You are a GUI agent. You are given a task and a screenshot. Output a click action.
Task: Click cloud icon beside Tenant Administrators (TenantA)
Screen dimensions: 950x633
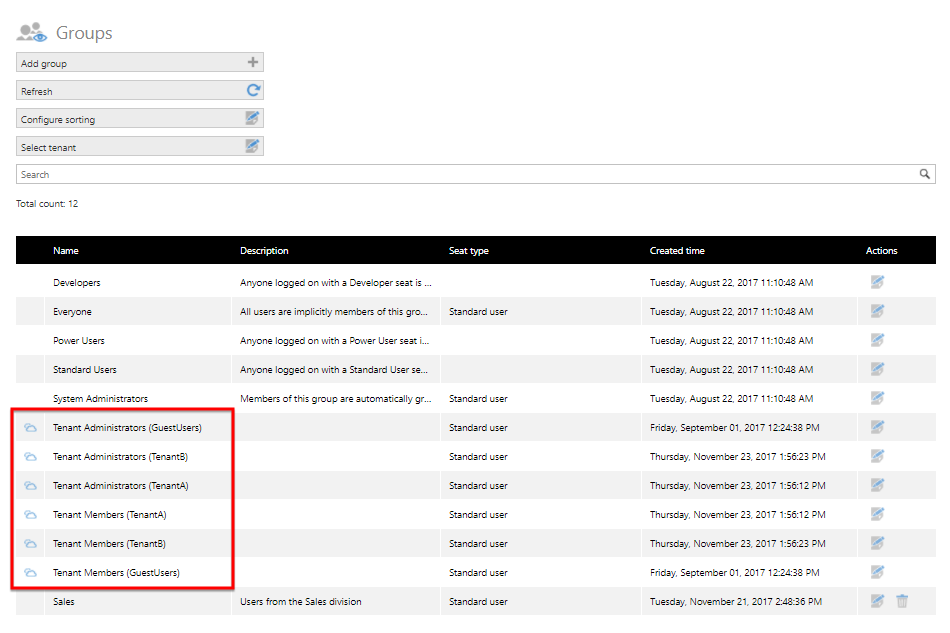[30, 486]
